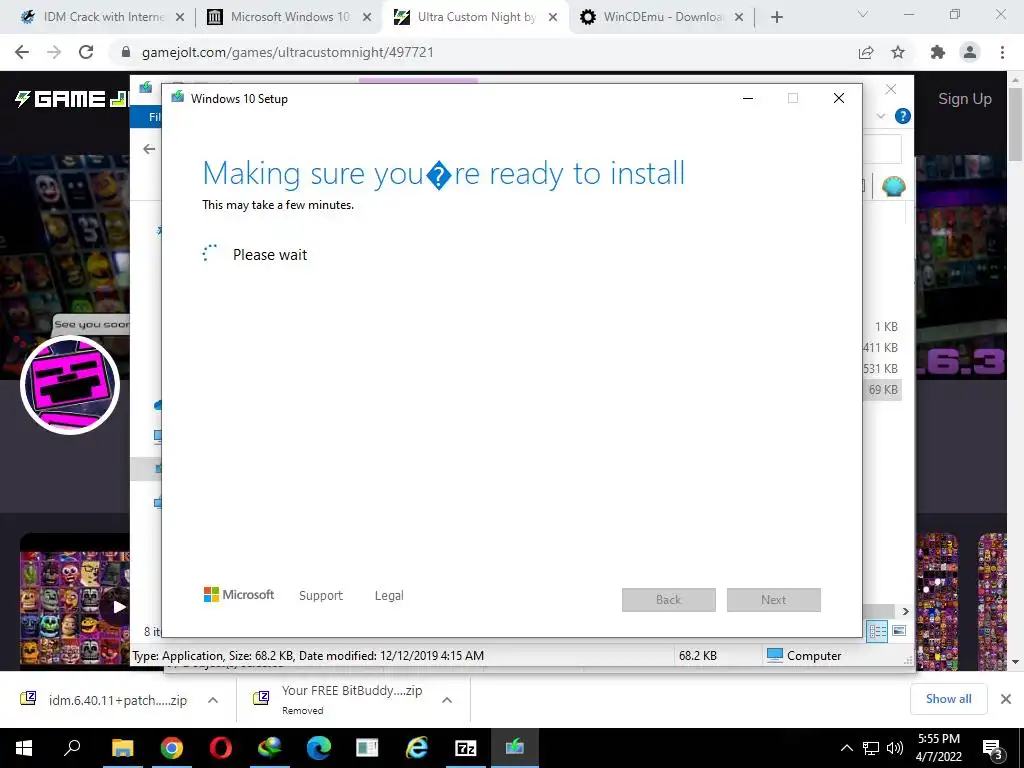Click Sign Up on Game Jolt
Image resolution: width=1024 pixels, height=768 pixels.
[965, 99]
